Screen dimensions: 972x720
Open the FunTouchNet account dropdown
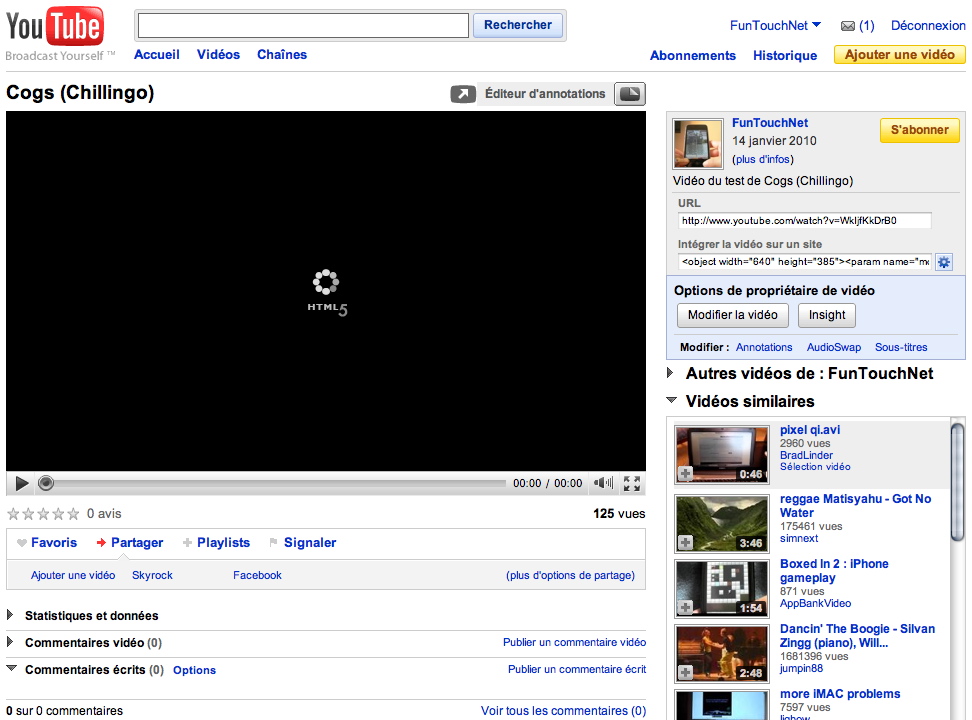[x=775, y=25]
